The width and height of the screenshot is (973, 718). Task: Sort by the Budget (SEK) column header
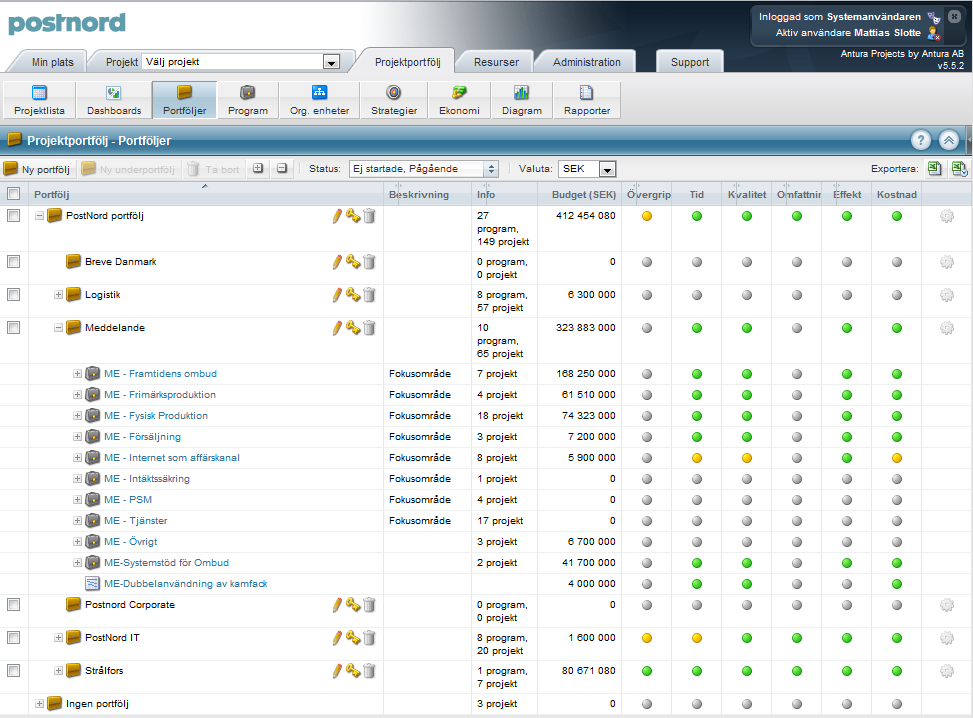coord(584,194)
